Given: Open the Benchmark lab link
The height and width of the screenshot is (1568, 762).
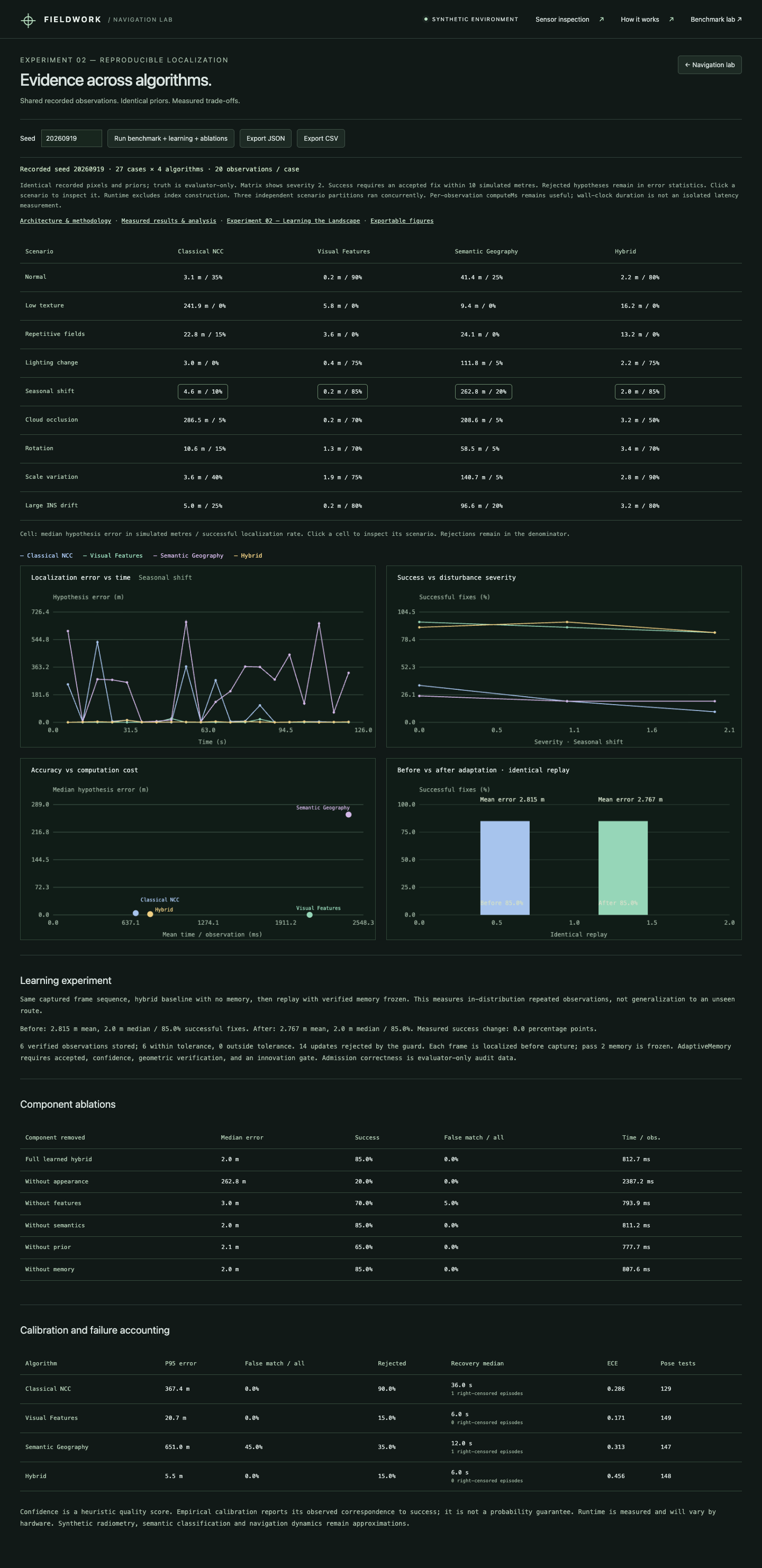Looking at the screenshot, I should coord(716,20).
